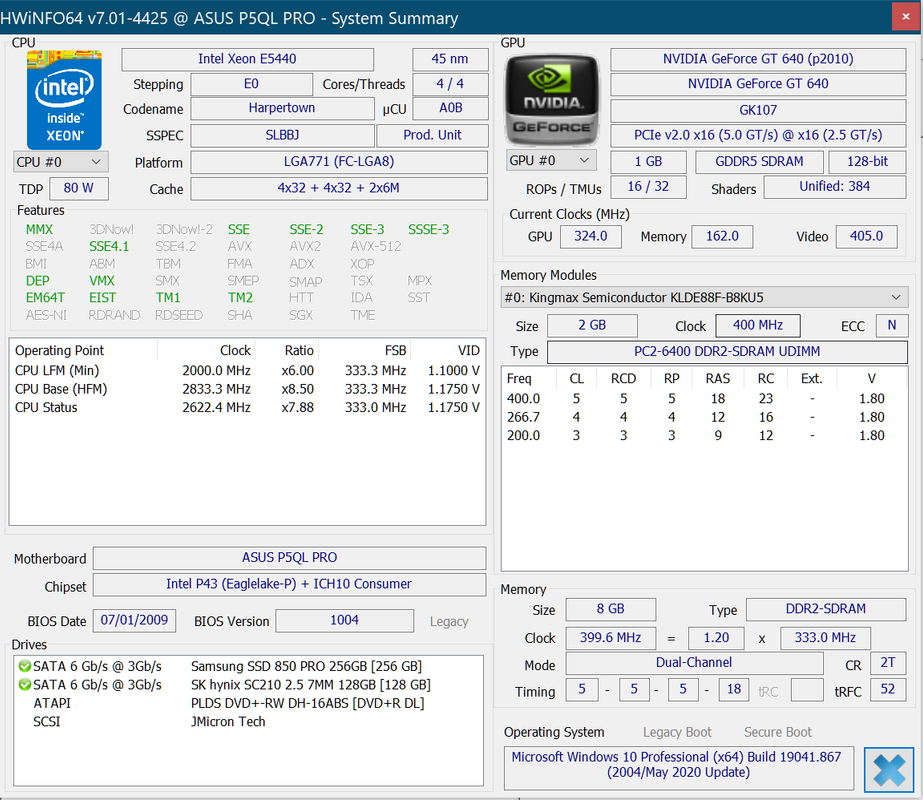Click the Prod. Unit field

click(x=433, y=135)
